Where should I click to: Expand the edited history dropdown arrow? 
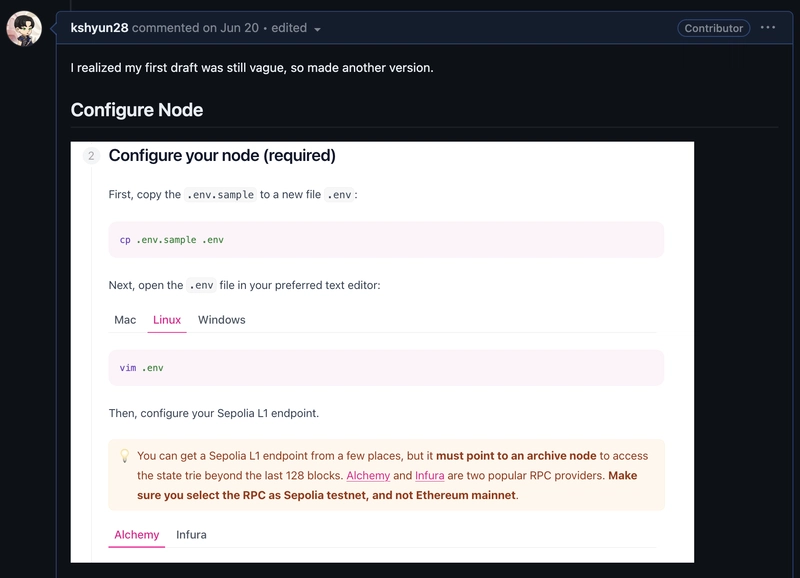pyautogui.click(x=317, y=29)
